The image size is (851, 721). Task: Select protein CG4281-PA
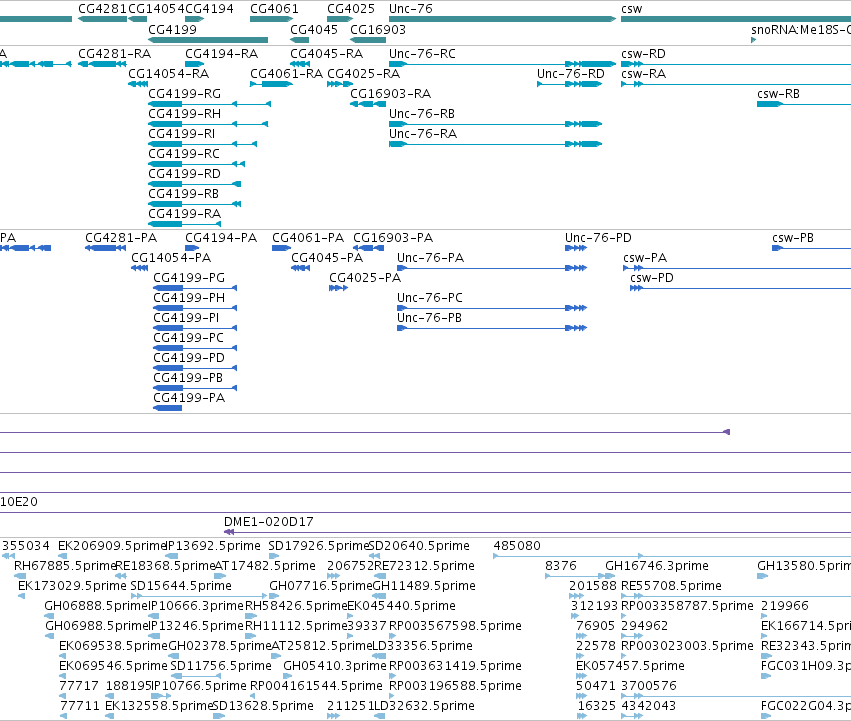106,248
